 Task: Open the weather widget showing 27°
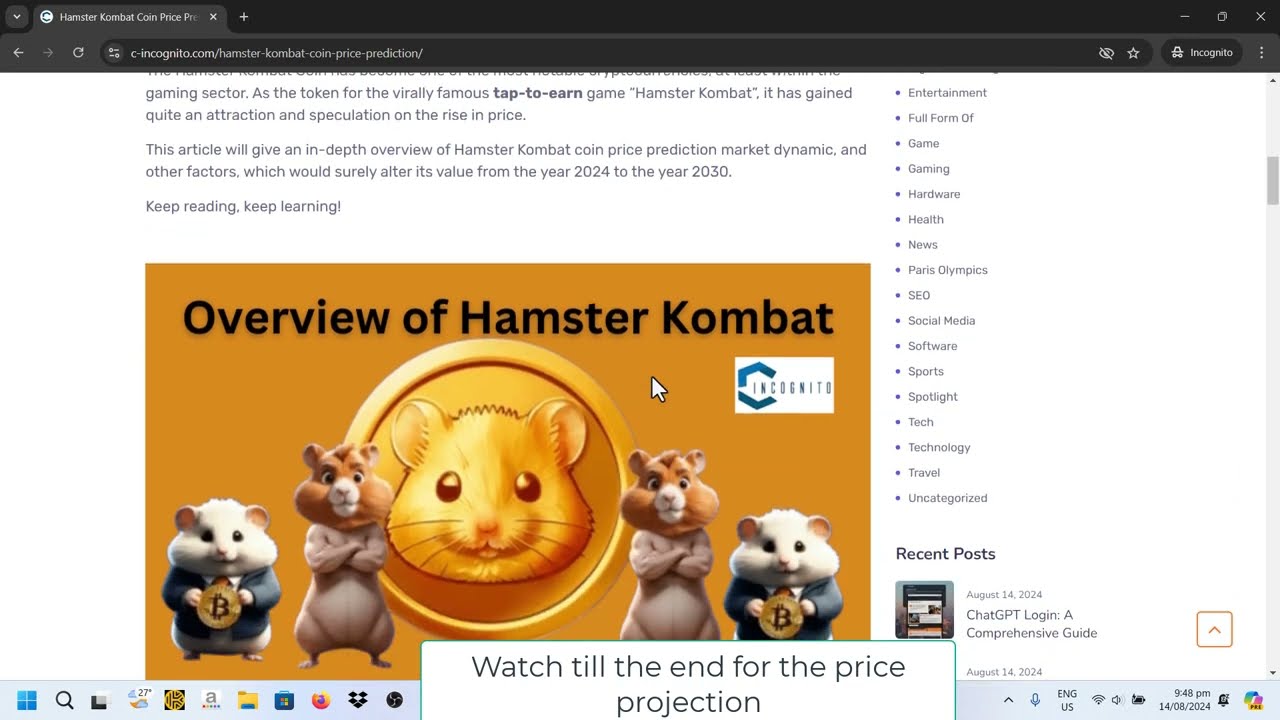pos(139,699)
